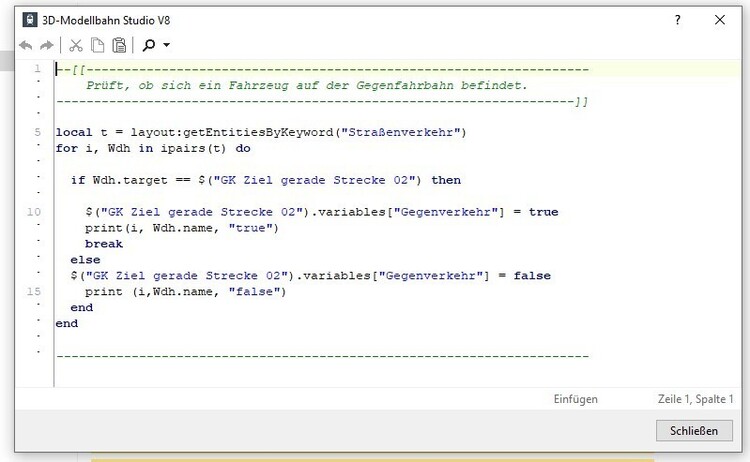Click the Cut scissors icon
This screenshot has height=462, width=750.
[x=76, y=45]
